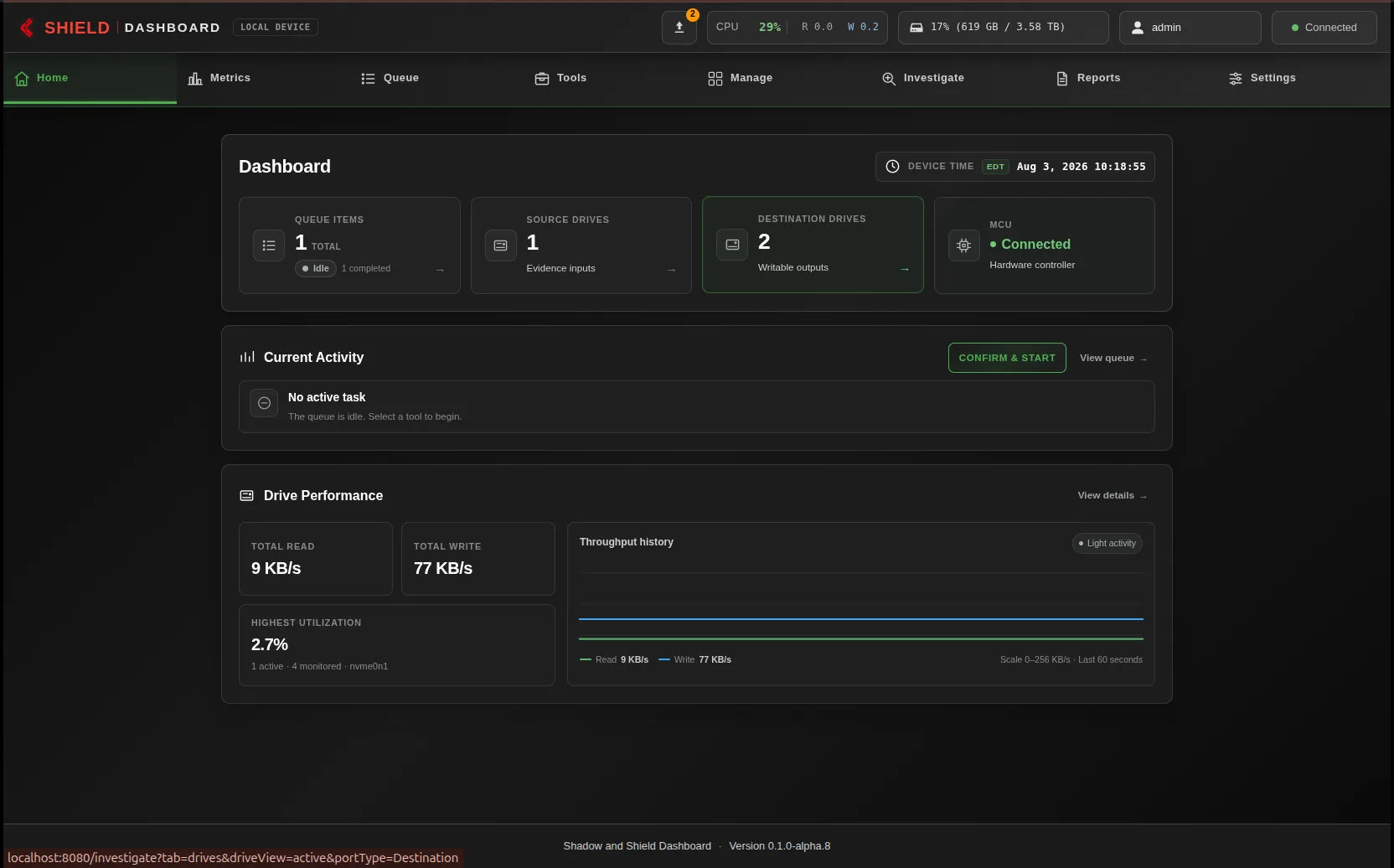Image resolution: width=1394 pixels, height=868 pixels.
Task: Click the Home house icon
Action: click(x=22, y=78)
